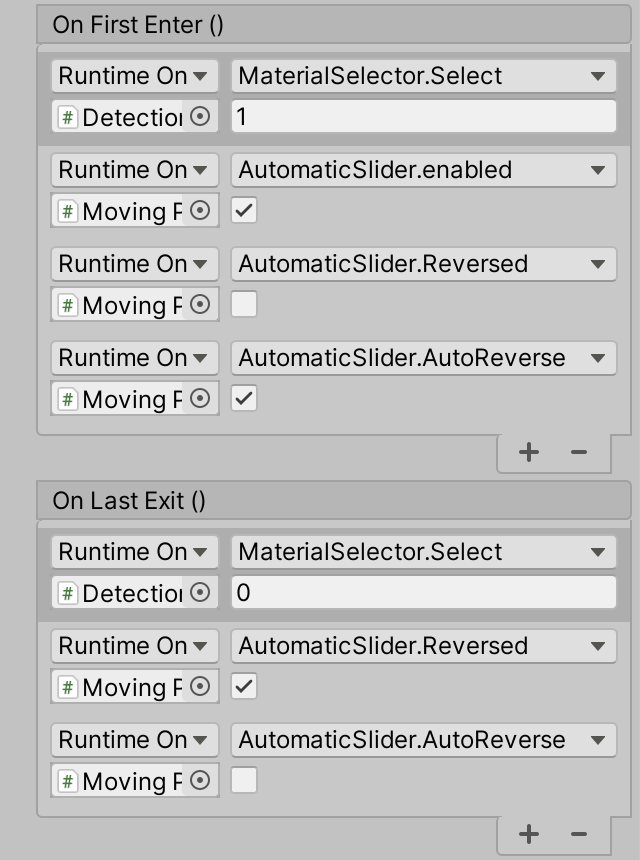This screenshot has width=640, height=860.
Task: Add new listener to On First Enter
Action: coord(529,452)
